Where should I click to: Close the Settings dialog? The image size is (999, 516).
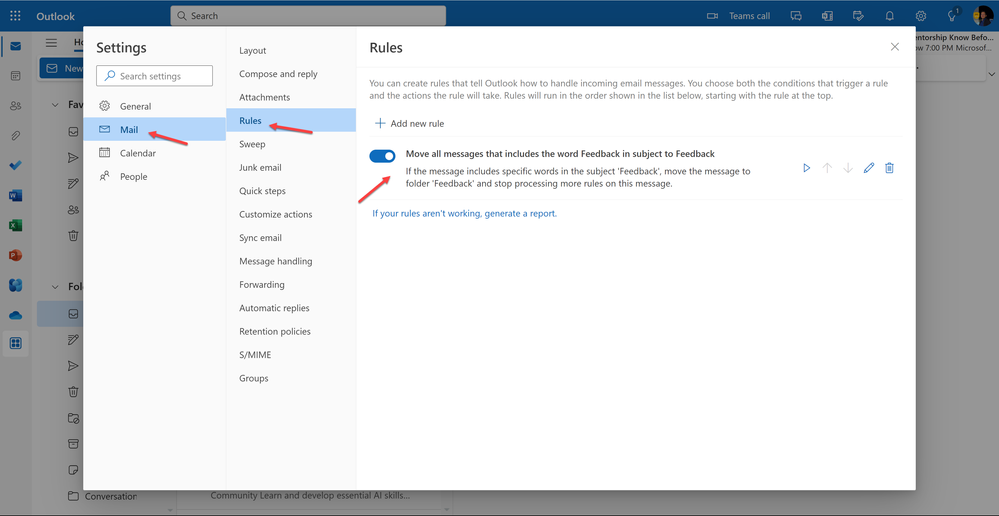895,47
